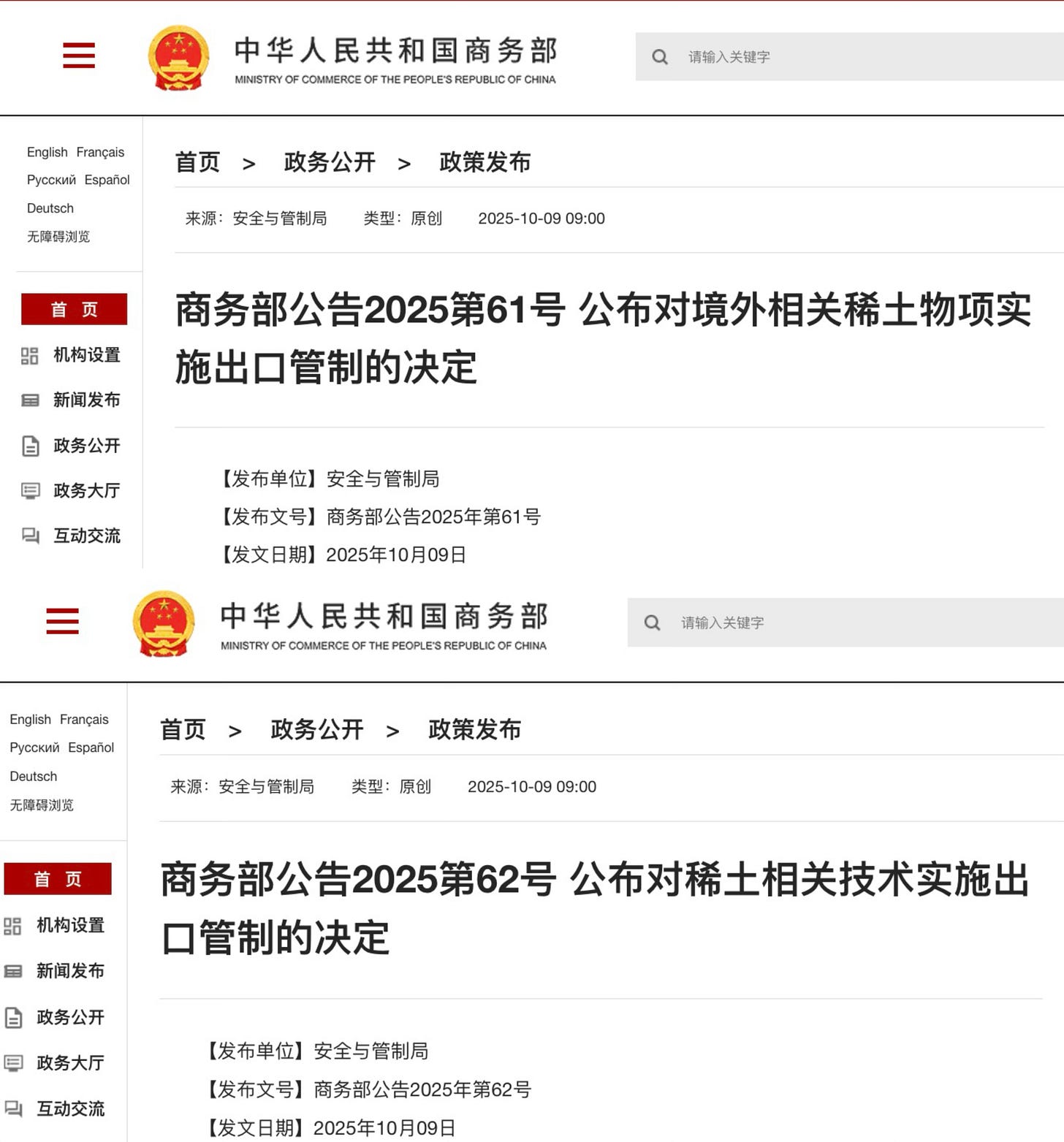This screenshot has width=1064, height=1142.
Task: Click the 商务部公告2025第61号 headline
Action: [603, 338]
